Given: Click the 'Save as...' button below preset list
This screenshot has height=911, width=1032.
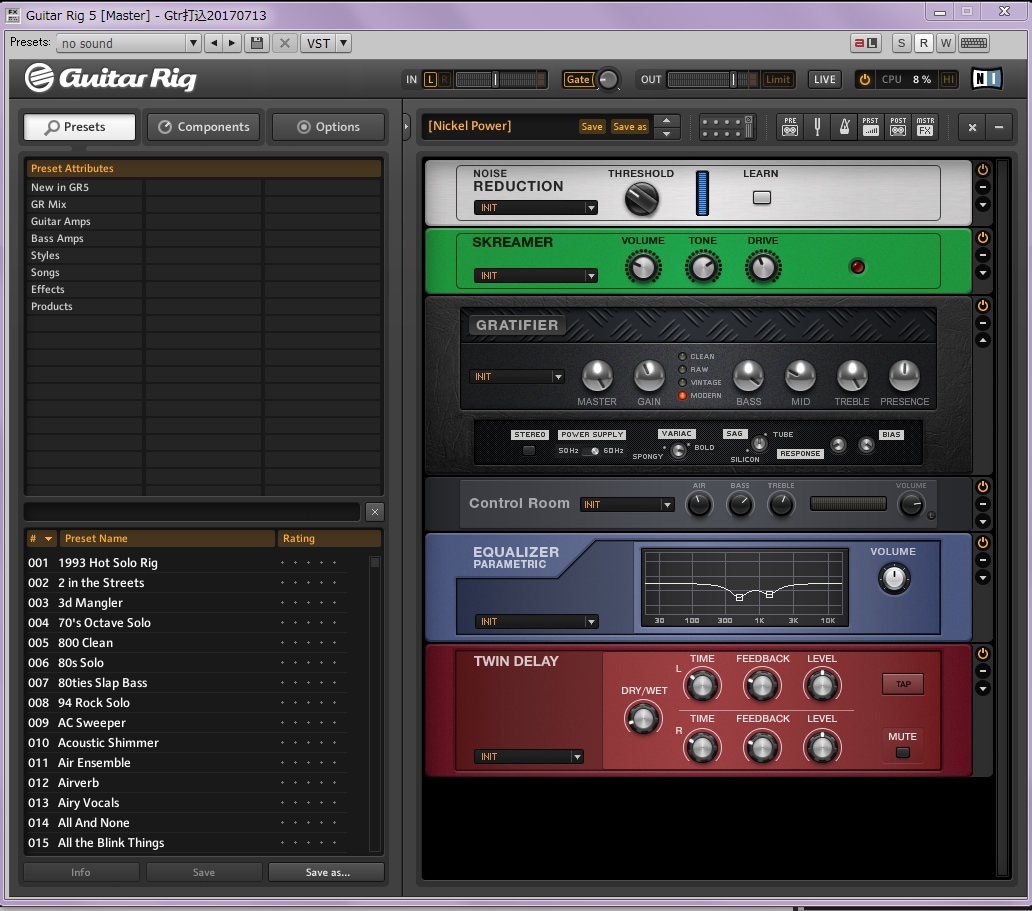Looking at the screenshot, I should point(327,872).
